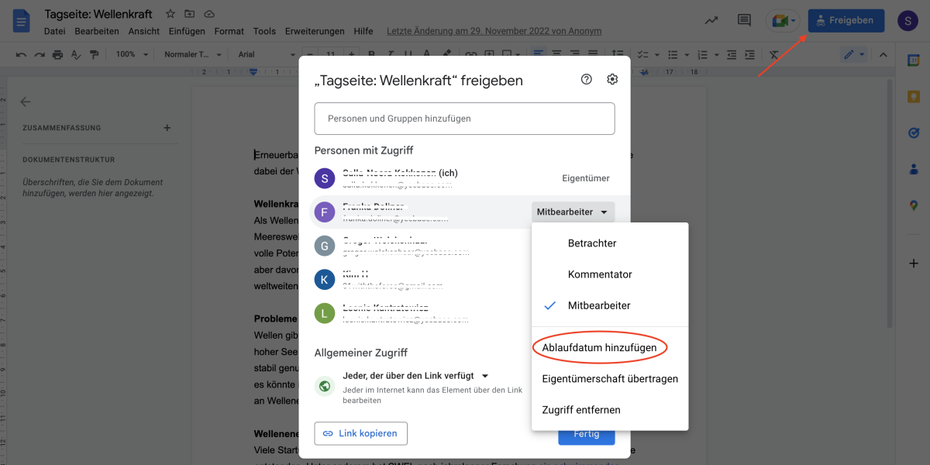This screenshot has width=930, height=465.
Task: Click the 'Personen und Gruppen hinzufügen' field
Action: pos(464,119)
